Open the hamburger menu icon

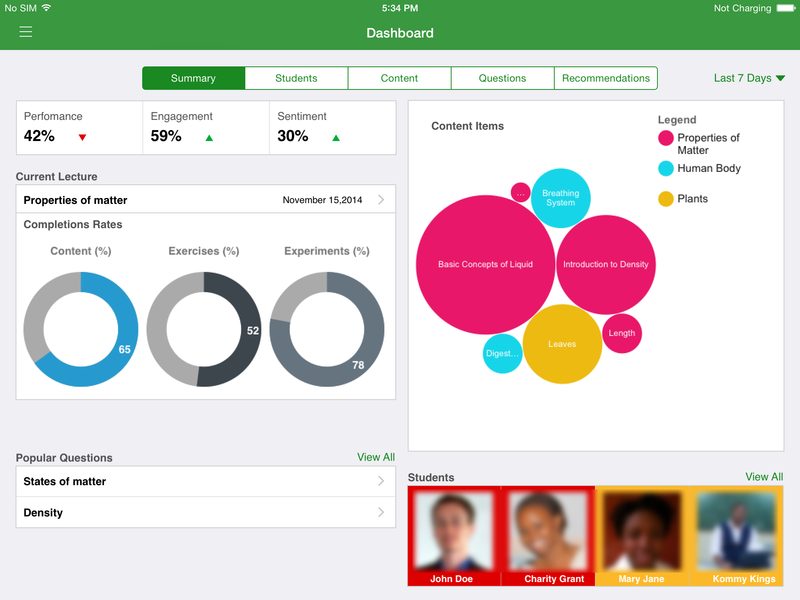26,32
